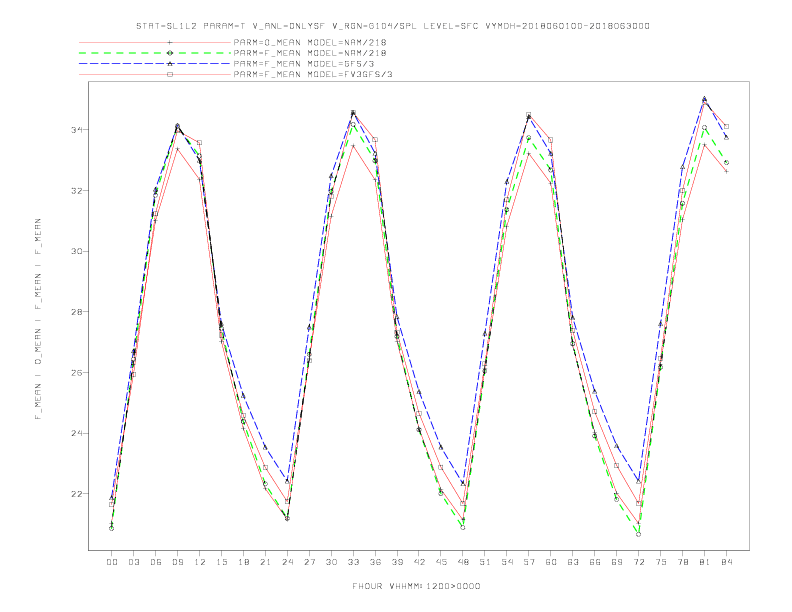
Task: Select legend entry PARM=O_MEAN MODEL=NAM/218
Action: tap(233, 42)
